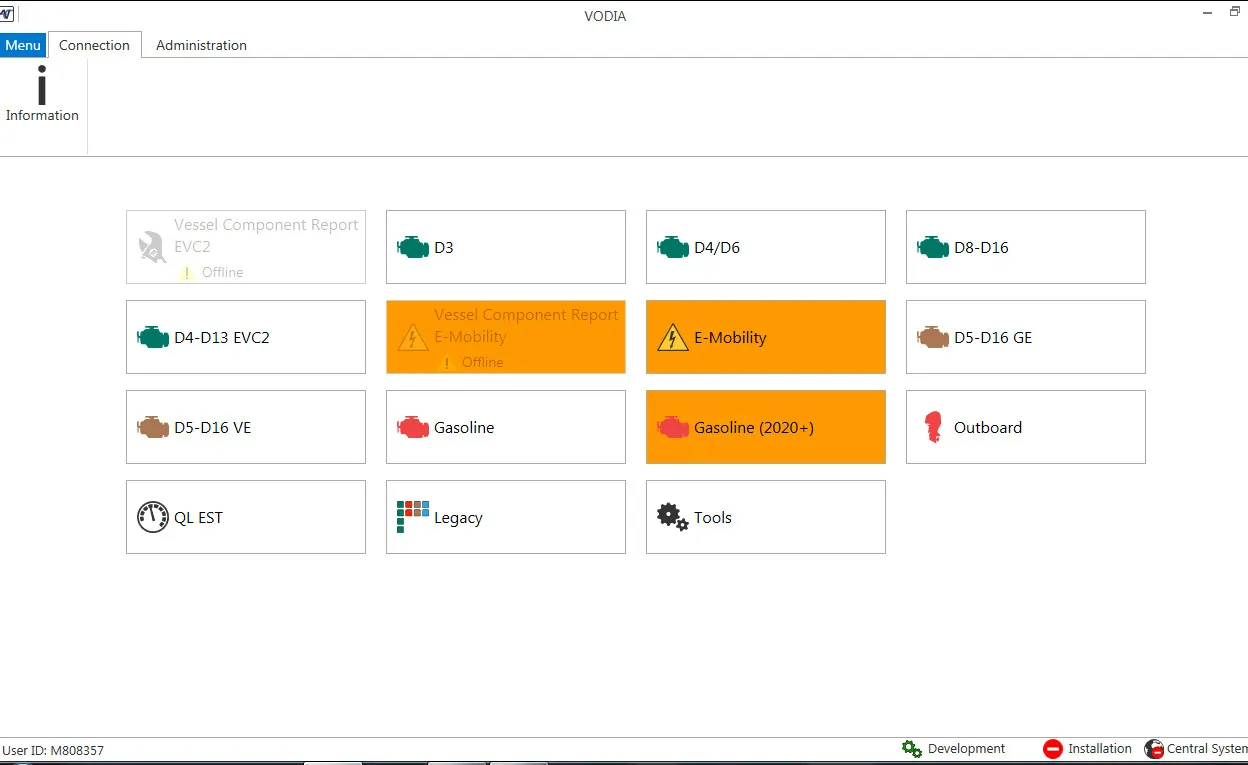Click the Central System globe icon
This screenshot has width=1248, height=765.
coord(1154,748)
